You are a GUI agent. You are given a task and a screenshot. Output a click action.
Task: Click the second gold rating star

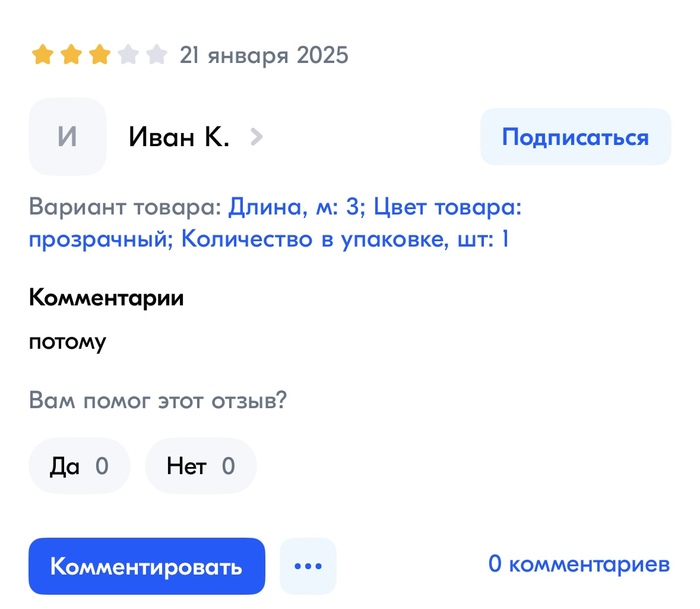tap(71, 54)
